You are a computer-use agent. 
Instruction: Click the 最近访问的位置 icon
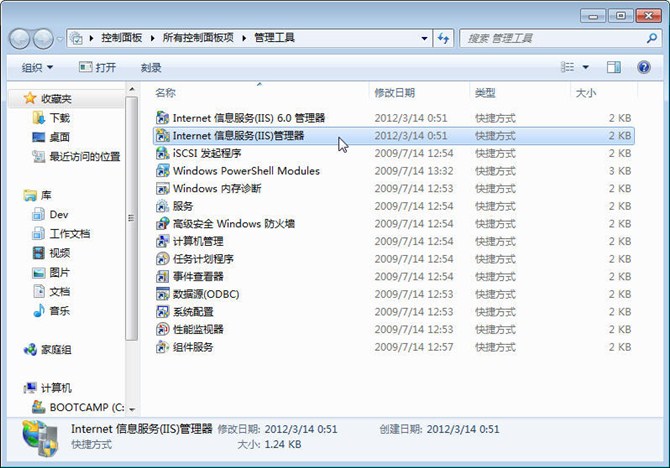pos(38,156)
